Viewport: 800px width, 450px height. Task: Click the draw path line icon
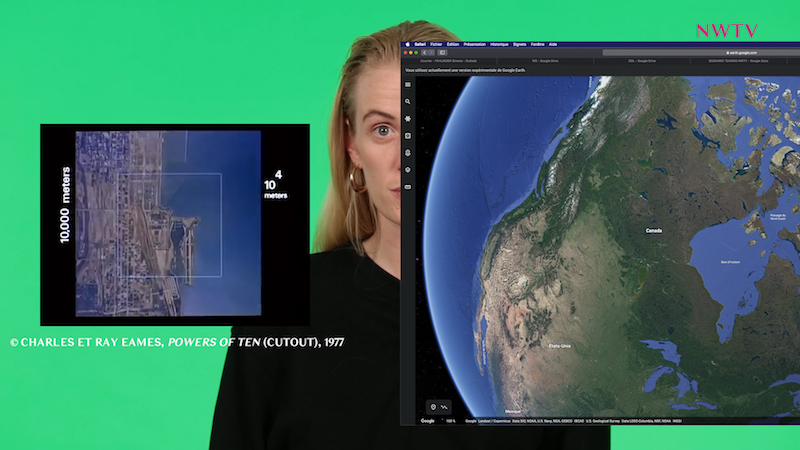(443, 406)
